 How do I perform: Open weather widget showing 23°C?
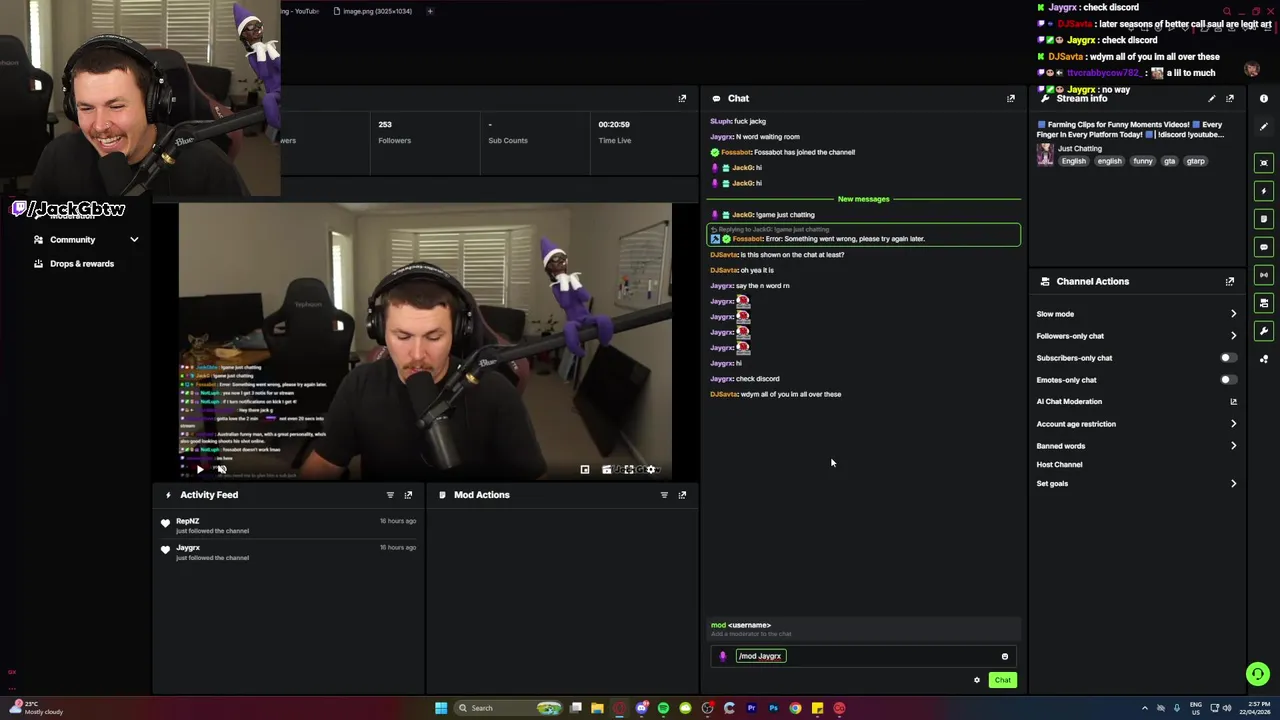click(38, 708)
